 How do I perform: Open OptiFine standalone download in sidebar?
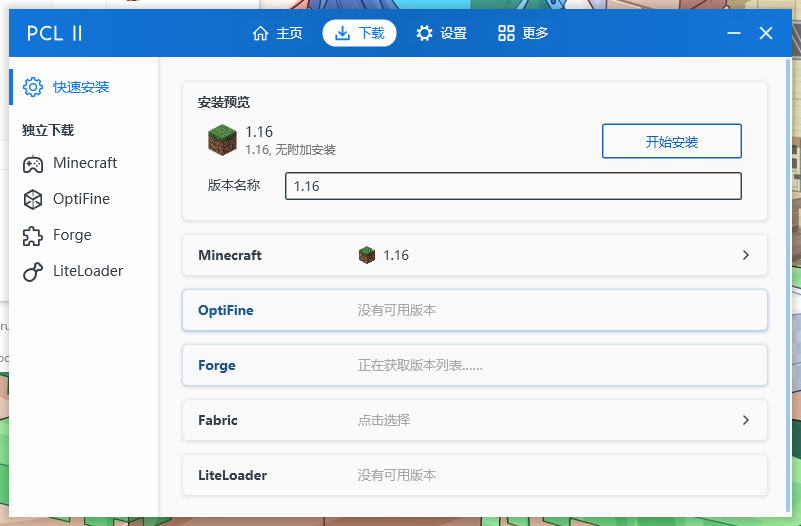(x=83, y=199)
